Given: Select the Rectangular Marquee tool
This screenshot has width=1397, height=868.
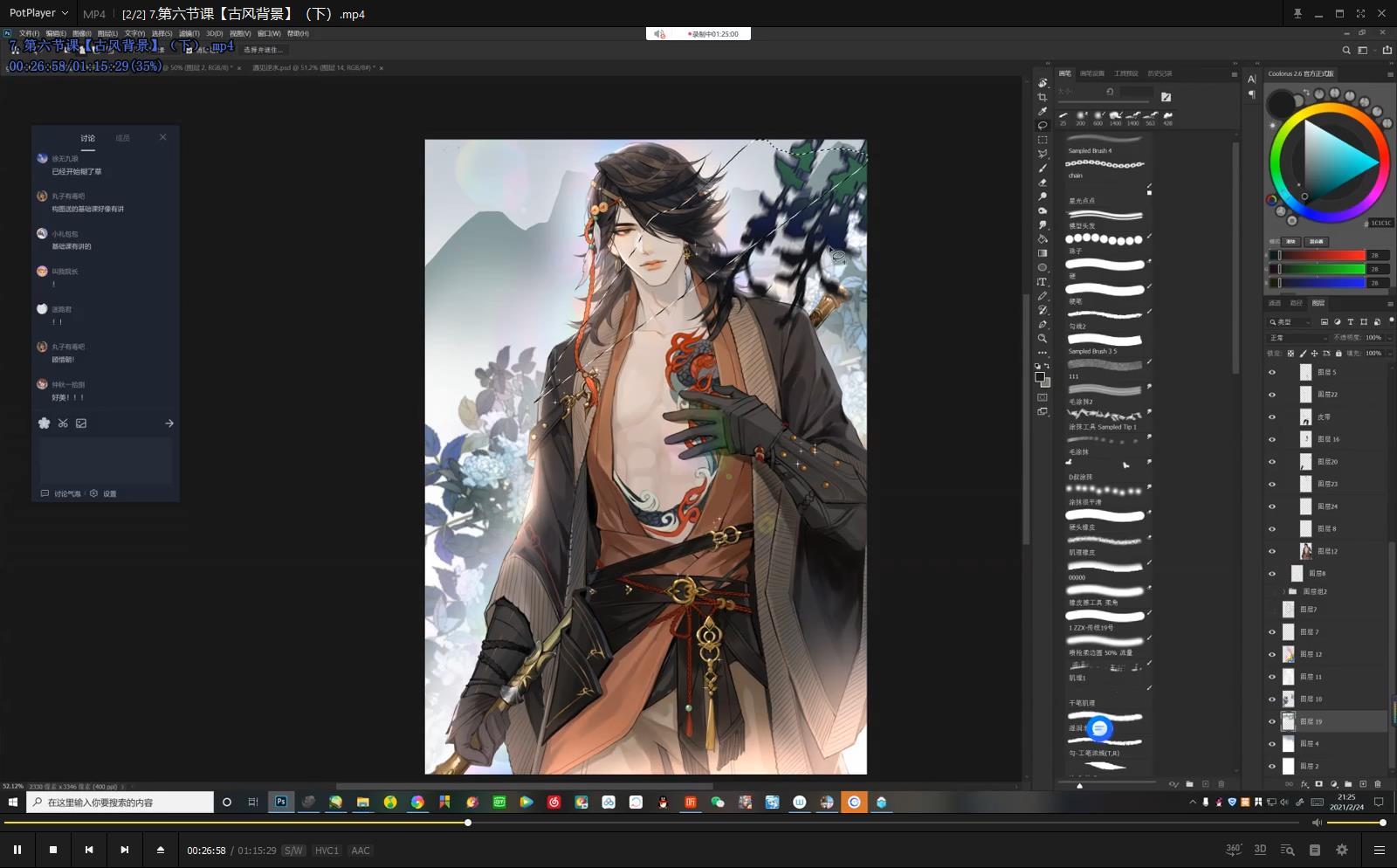Looking at the screenshot, I should pyautogui.click(x=1043, y=140).
